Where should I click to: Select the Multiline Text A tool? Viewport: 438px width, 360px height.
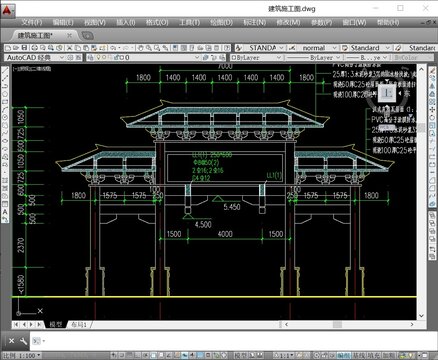point(5,211)
